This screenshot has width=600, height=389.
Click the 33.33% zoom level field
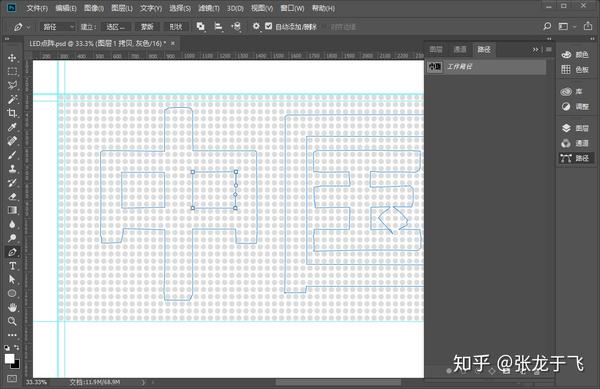pos(36,382)
